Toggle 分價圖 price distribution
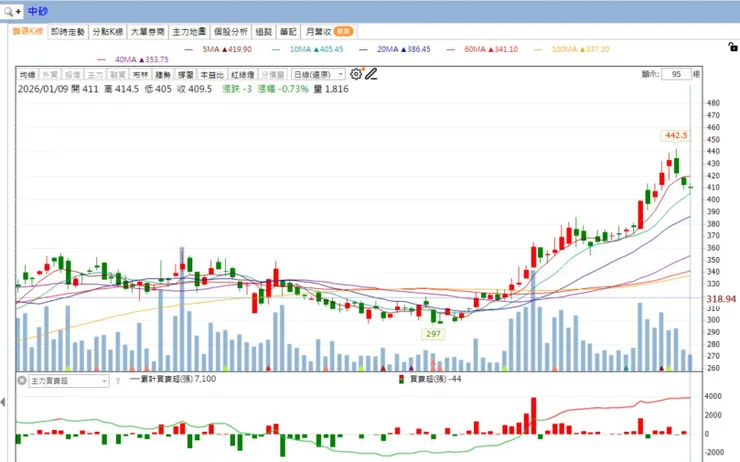The width and height of the screenshot is (740, 462). [x=273, y=75]
